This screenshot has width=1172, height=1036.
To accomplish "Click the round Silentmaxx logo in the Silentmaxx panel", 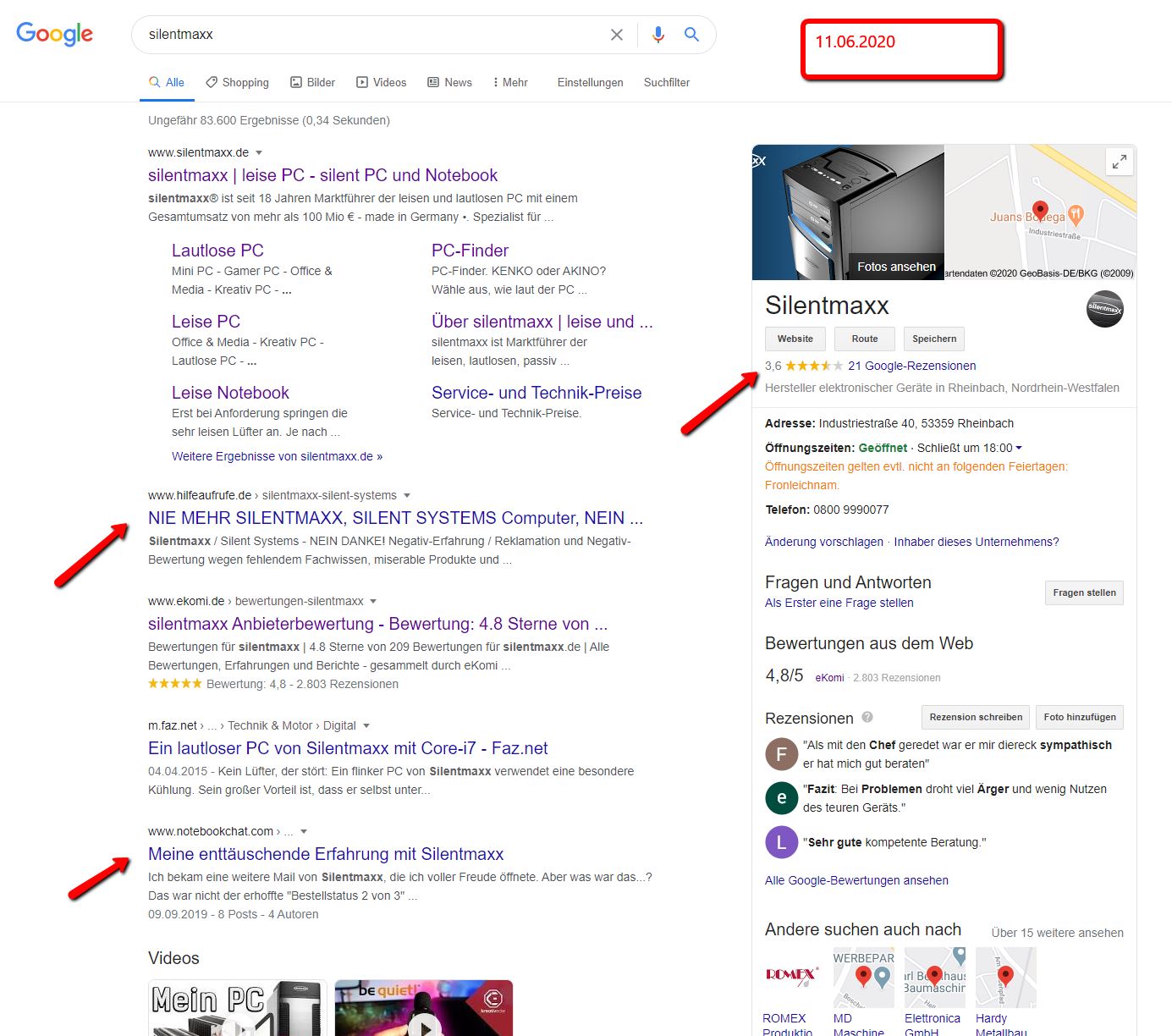I will 1105,309.
